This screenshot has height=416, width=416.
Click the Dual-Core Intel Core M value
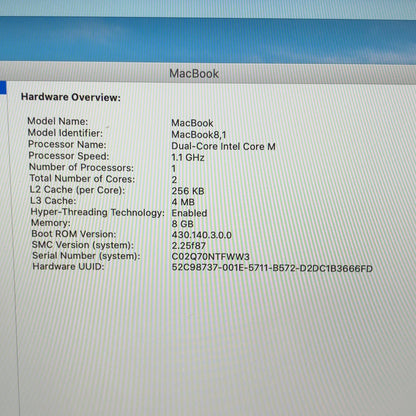coord(223,146)
